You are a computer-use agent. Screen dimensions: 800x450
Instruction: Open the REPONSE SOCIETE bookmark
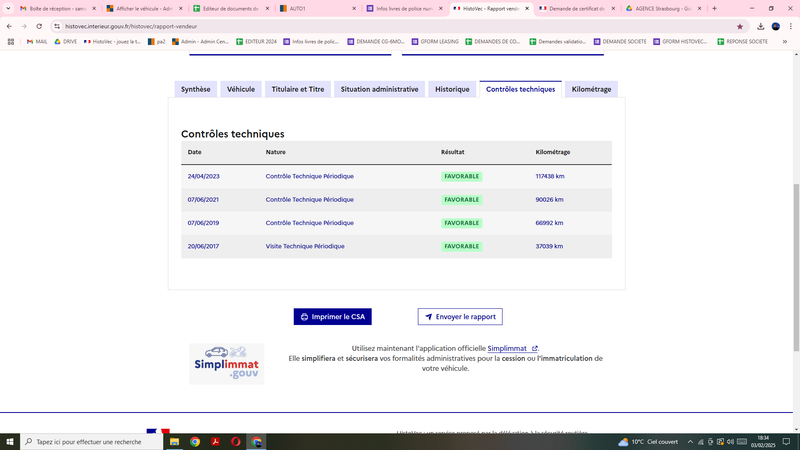742,42
